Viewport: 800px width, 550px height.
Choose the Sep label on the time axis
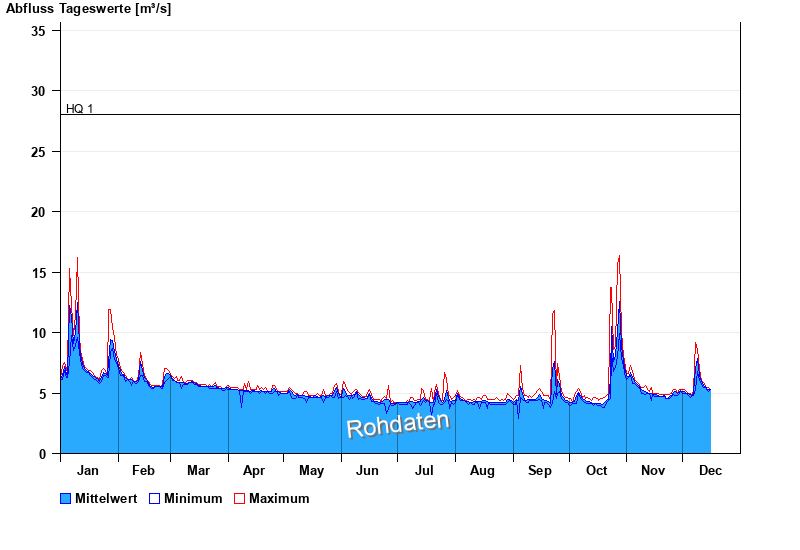click(540, 470)
